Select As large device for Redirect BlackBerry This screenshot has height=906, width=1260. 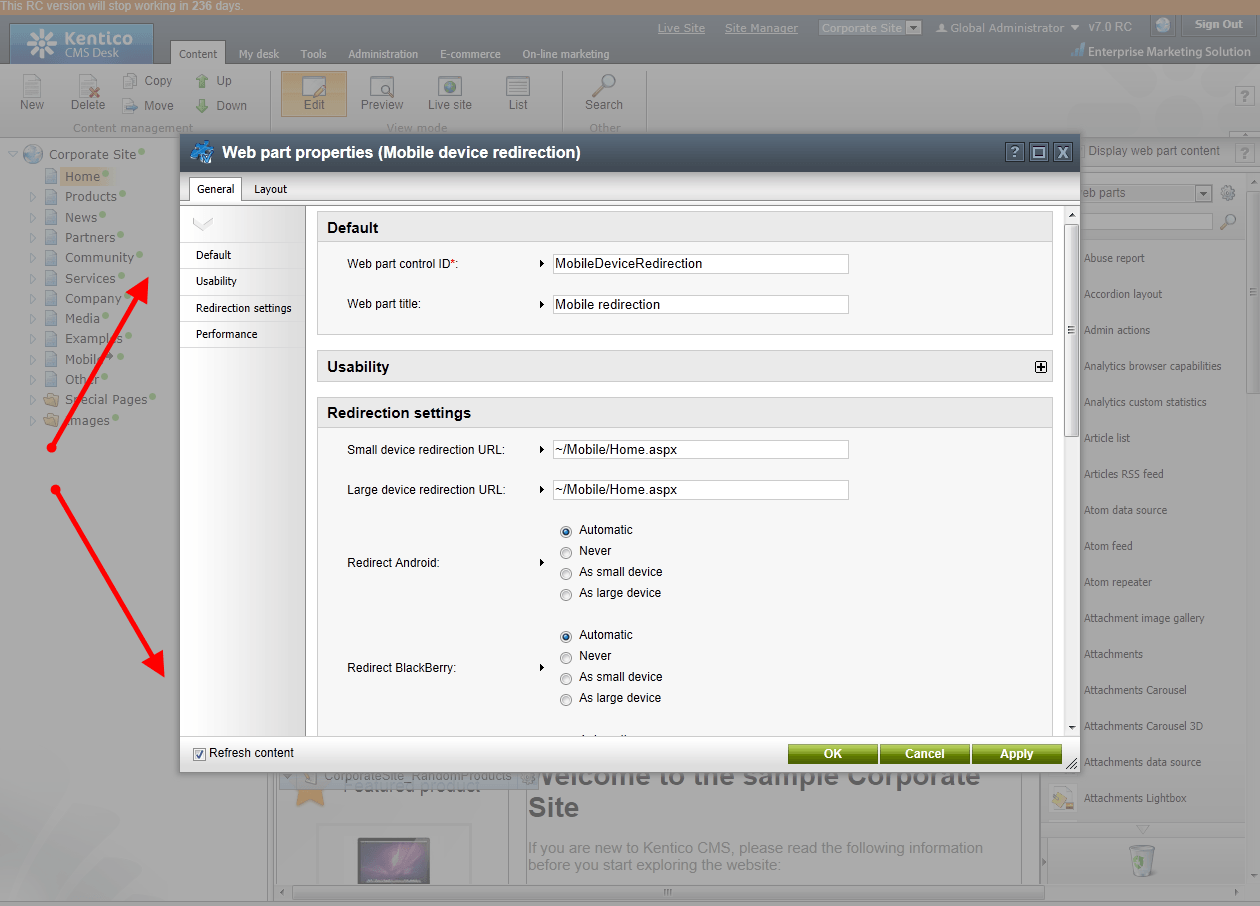[x=566, y=699]
